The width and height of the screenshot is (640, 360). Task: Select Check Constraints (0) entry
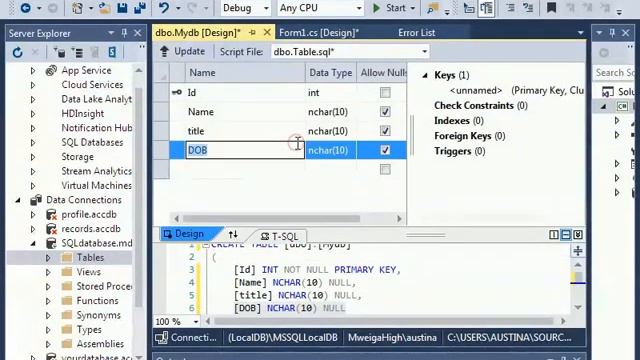(x=481, y=106)
